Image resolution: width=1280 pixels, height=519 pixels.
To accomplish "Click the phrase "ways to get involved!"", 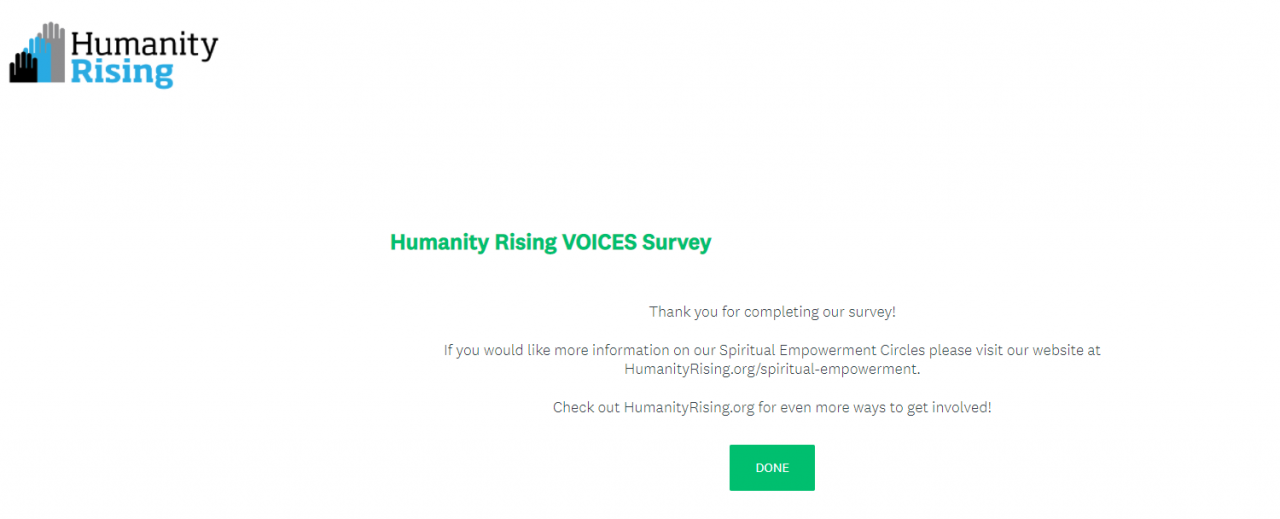I will click(918, 408).
